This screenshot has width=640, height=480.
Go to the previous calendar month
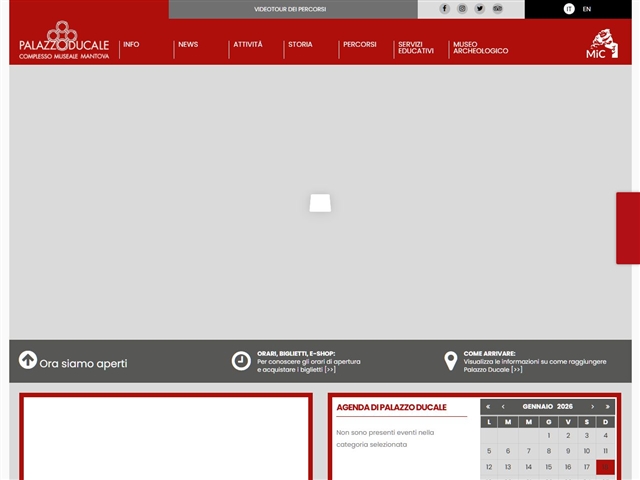503,407
